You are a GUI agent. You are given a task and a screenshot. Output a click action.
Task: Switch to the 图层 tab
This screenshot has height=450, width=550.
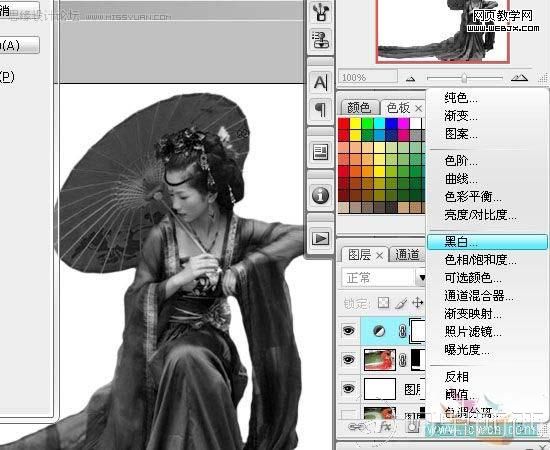click(360, 255)
